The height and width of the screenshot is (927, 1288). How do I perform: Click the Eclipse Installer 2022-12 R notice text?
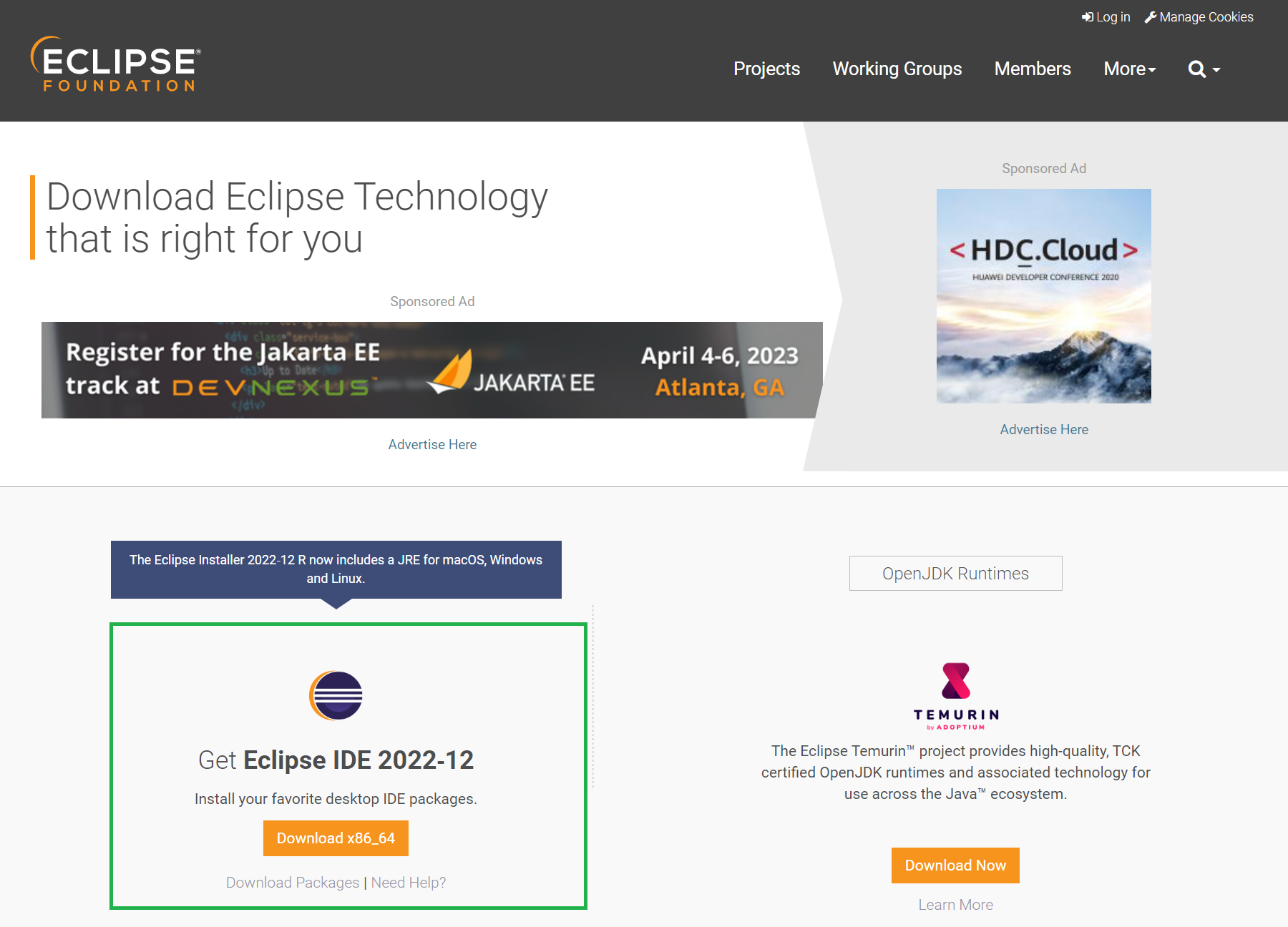[x=336, y=569]
